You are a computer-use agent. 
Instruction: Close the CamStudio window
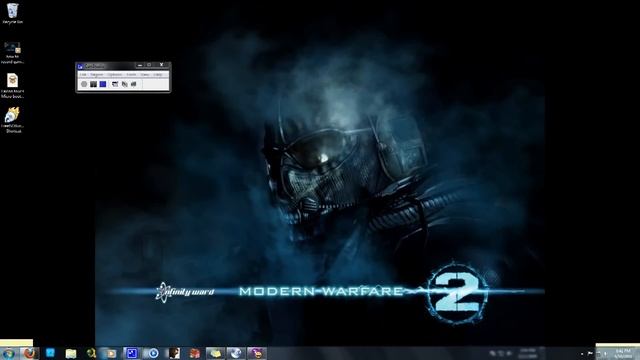click(x=162, y=65)
